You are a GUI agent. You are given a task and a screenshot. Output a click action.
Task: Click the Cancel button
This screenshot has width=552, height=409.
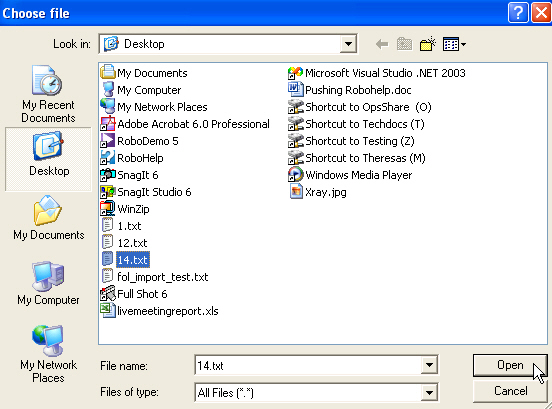tap(510, 391)
